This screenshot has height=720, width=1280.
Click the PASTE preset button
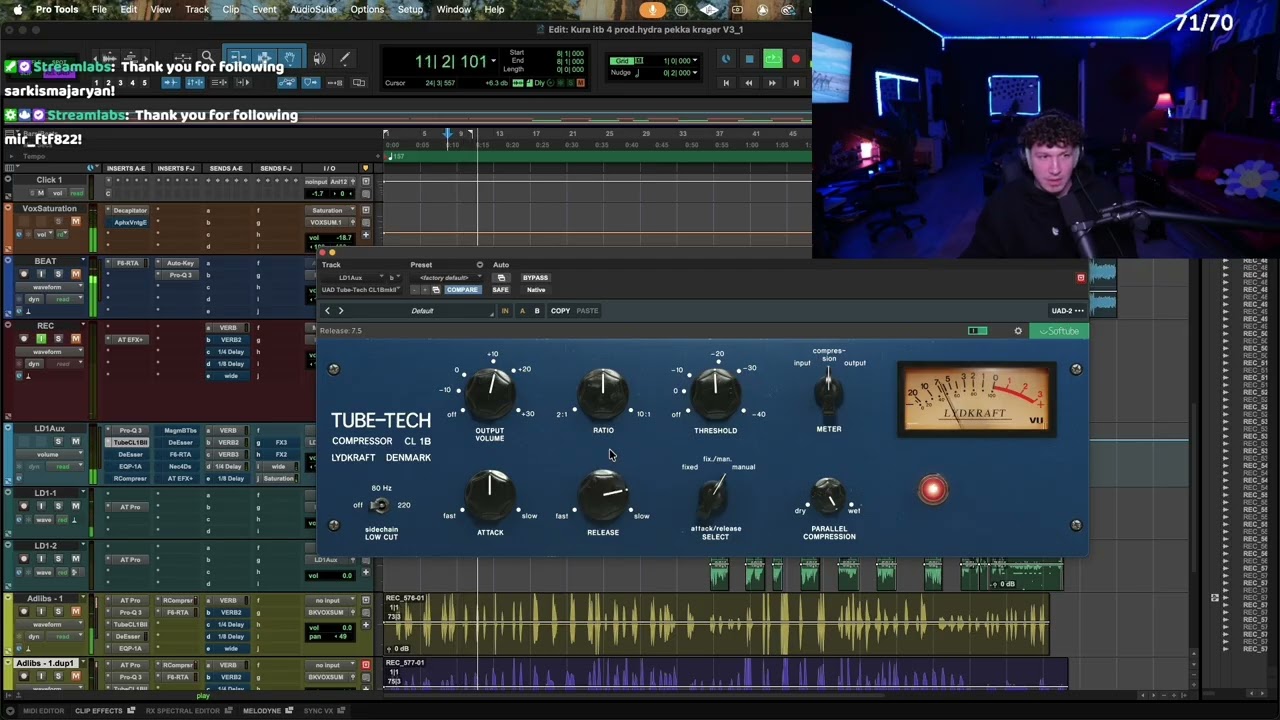pyautogui.click(x=587, y=311)
